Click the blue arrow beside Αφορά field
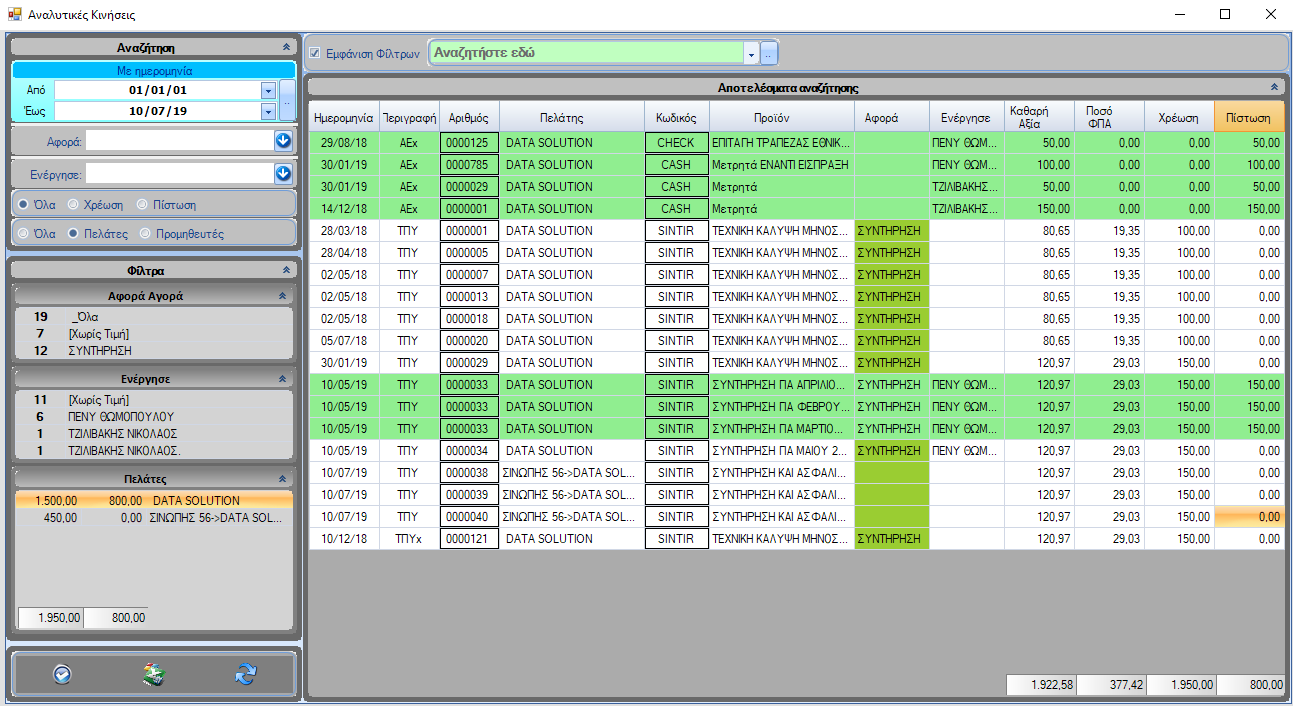Image resolution: width=1293 pixels, height=706 pixels. [283, 141]
